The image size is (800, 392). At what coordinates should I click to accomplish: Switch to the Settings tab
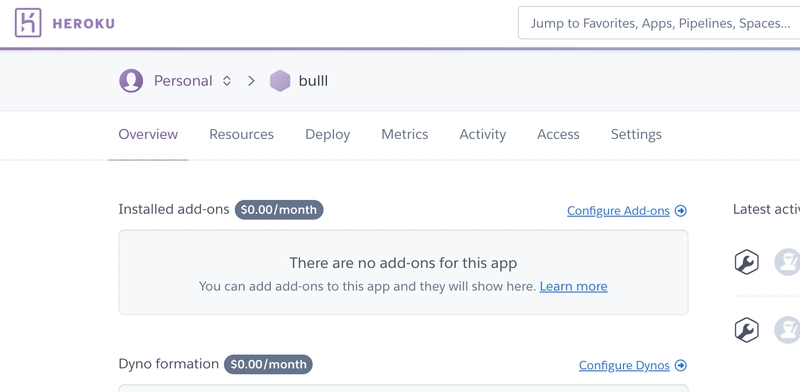(636, 134)
